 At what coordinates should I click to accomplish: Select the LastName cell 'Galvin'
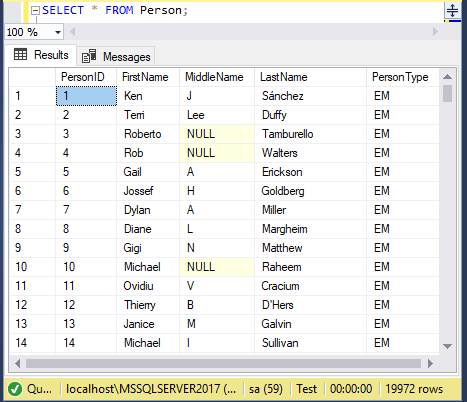[x=310, y=324]
